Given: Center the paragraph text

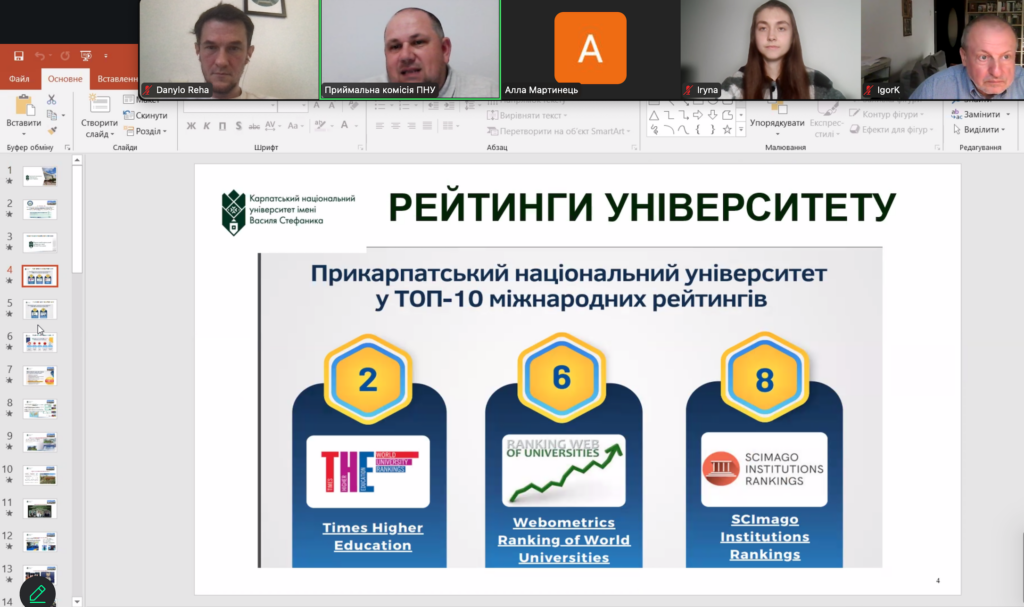Looking at the screenshot, I should [x=395, y=126].
